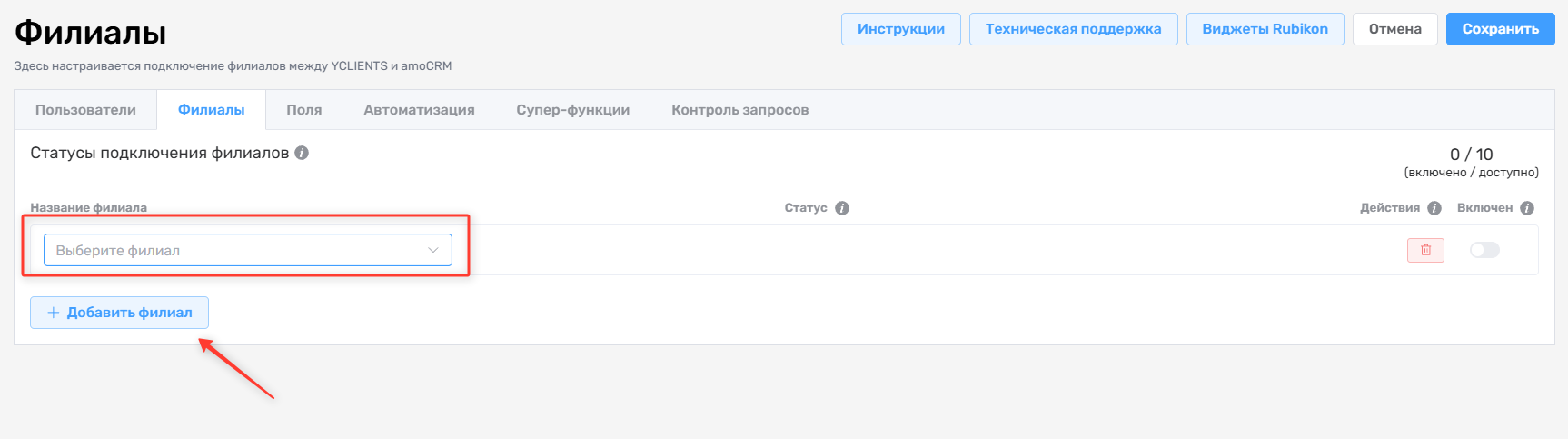Click info icon beside 'Статус' column header
This screenshot has width=1568, height=439.
click(842, 208)
